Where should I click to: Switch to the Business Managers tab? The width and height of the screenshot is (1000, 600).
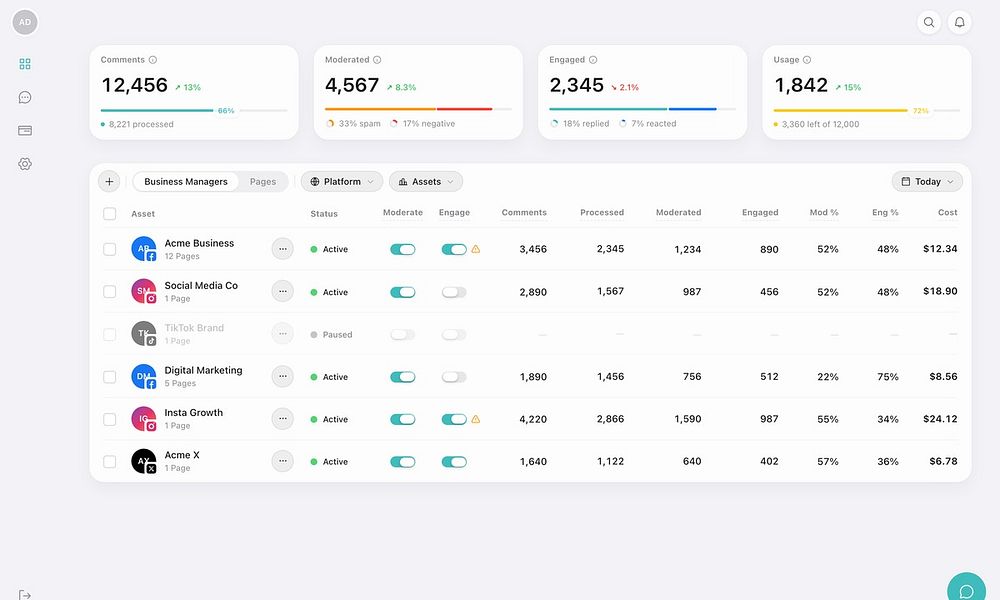click(186, 182)
